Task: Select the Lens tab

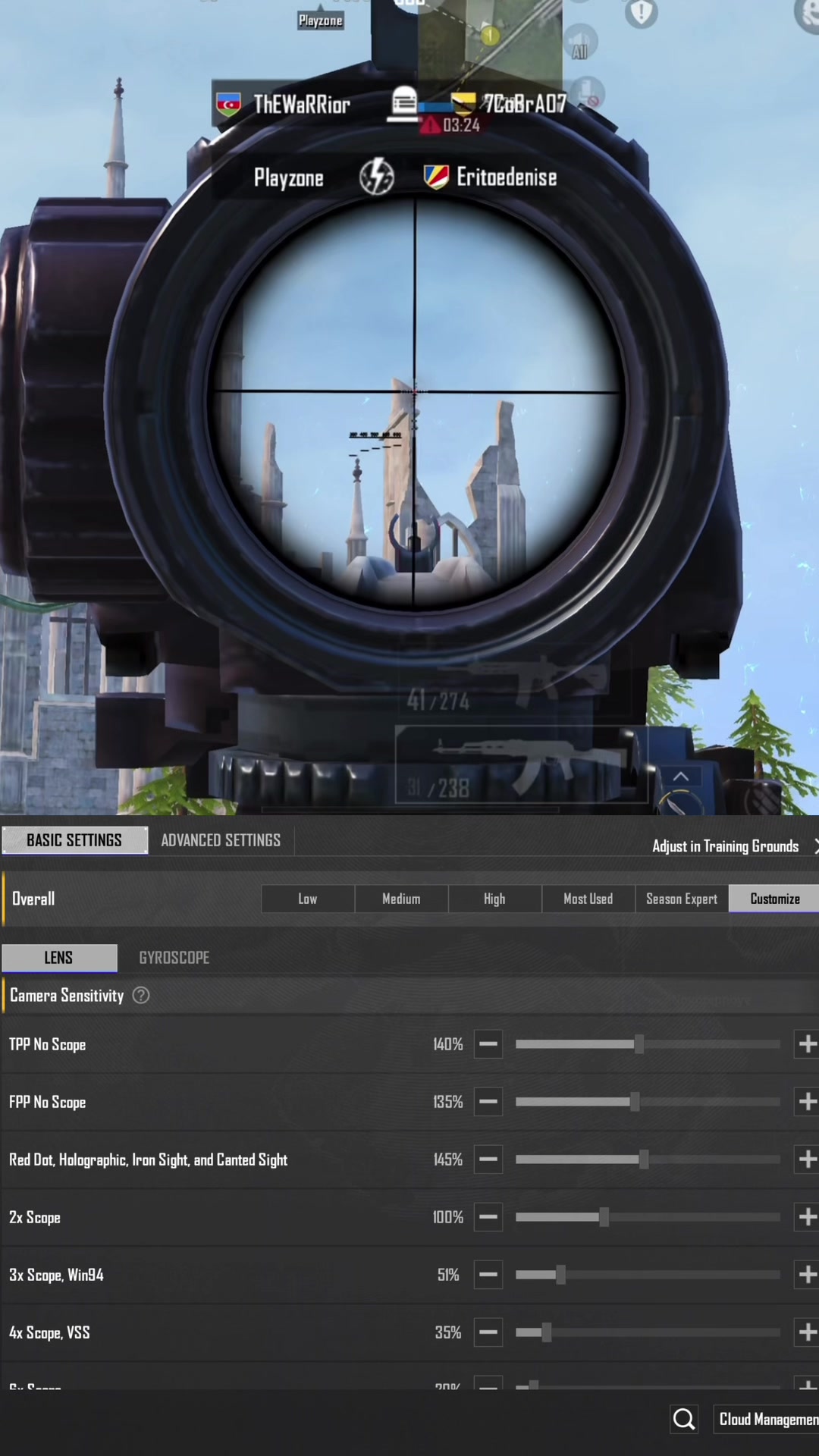Action: [59, 958]
